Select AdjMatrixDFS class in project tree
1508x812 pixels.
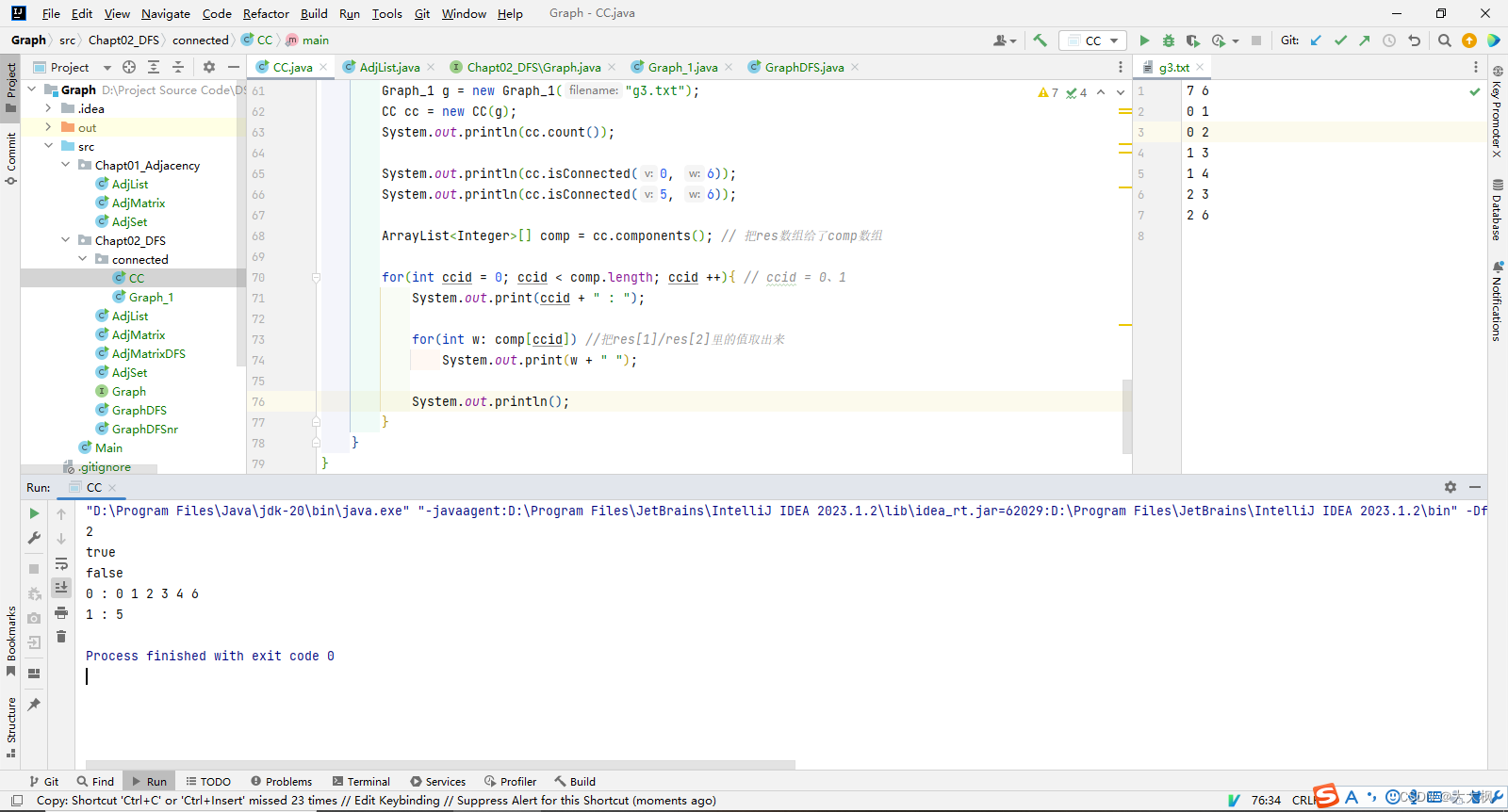pos(148,353)
